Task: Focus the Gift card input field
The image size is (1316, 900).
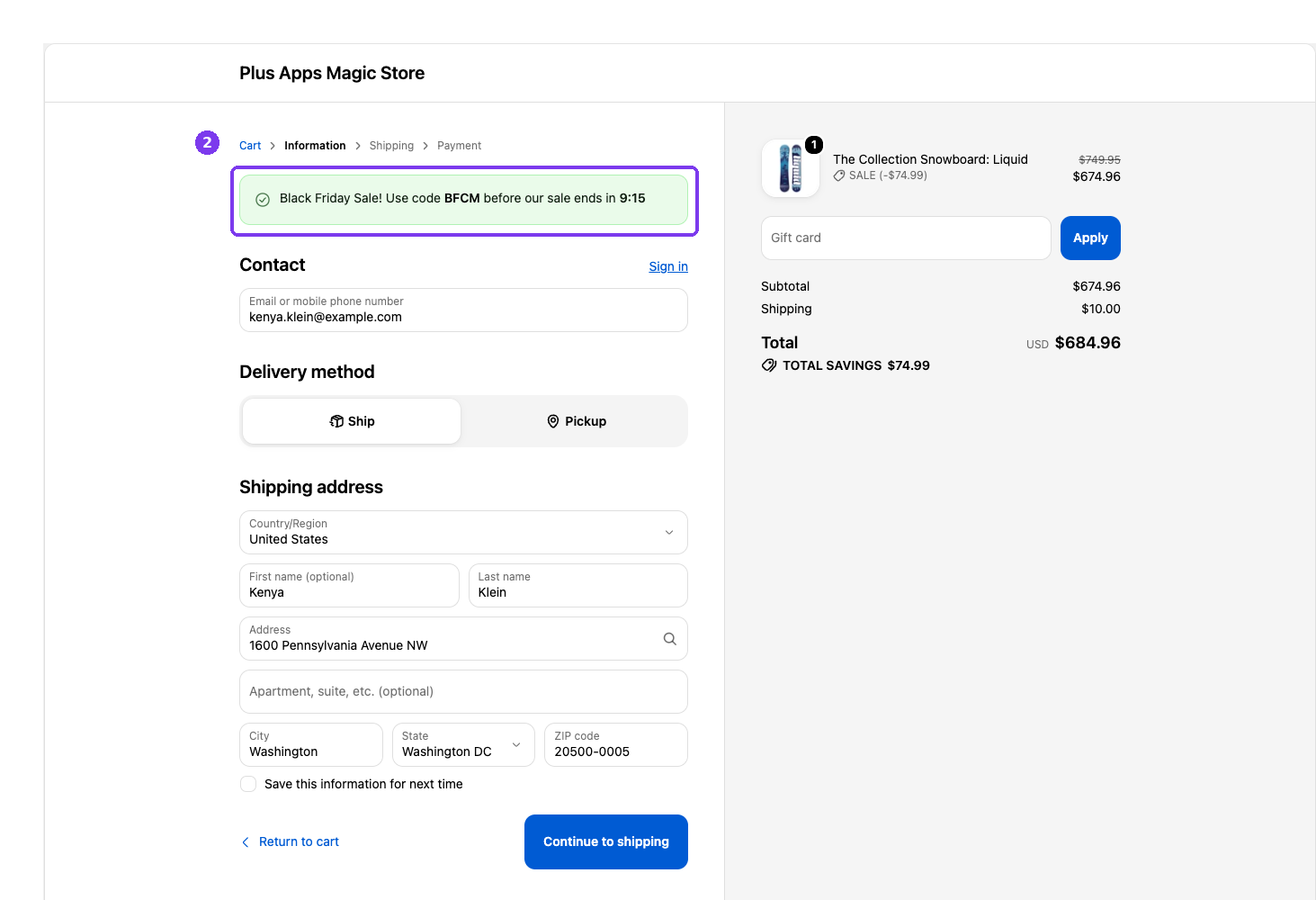Action: (x=906, y=238)
